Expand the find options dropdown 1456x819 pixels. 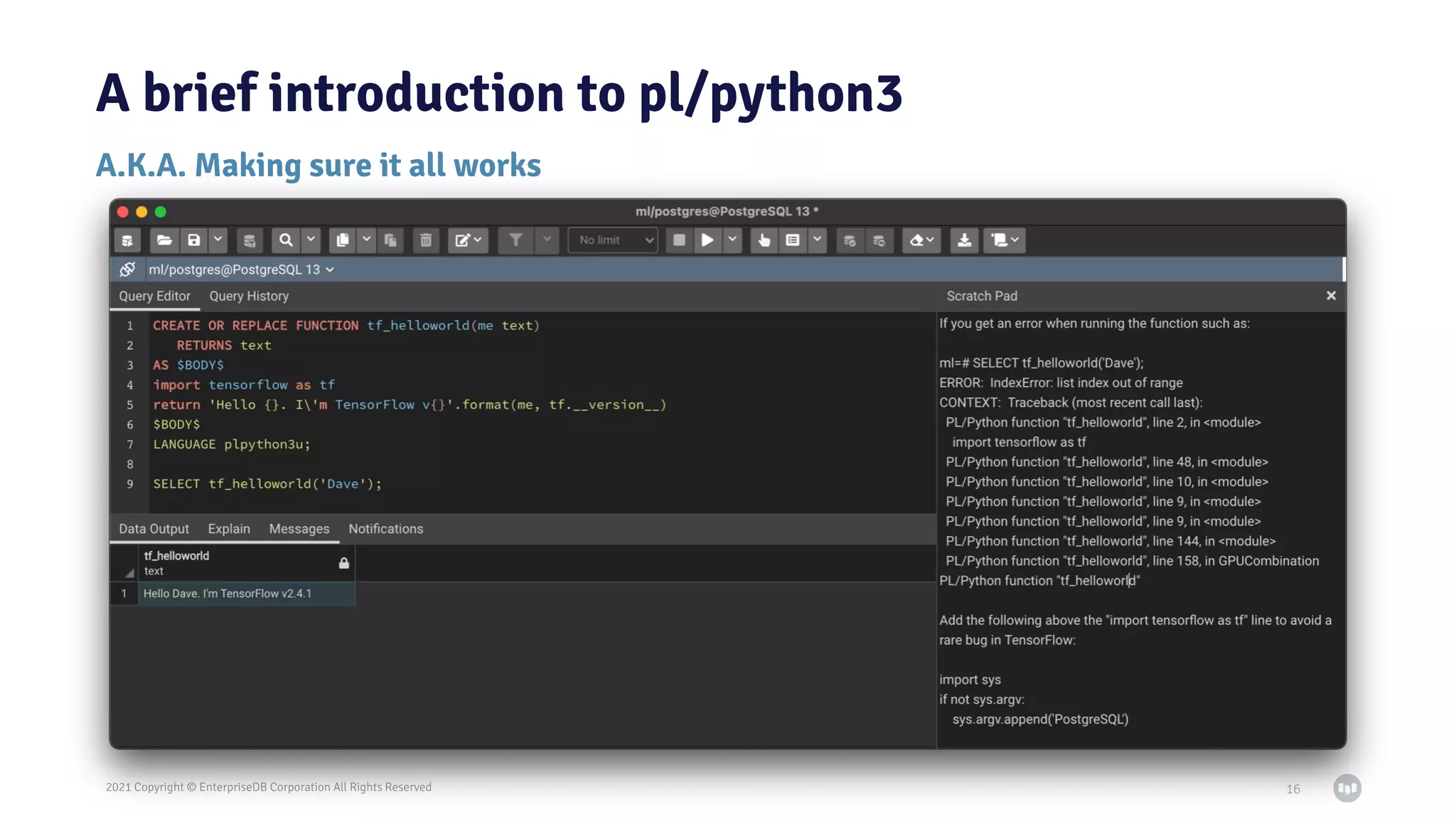coord(311,240)
